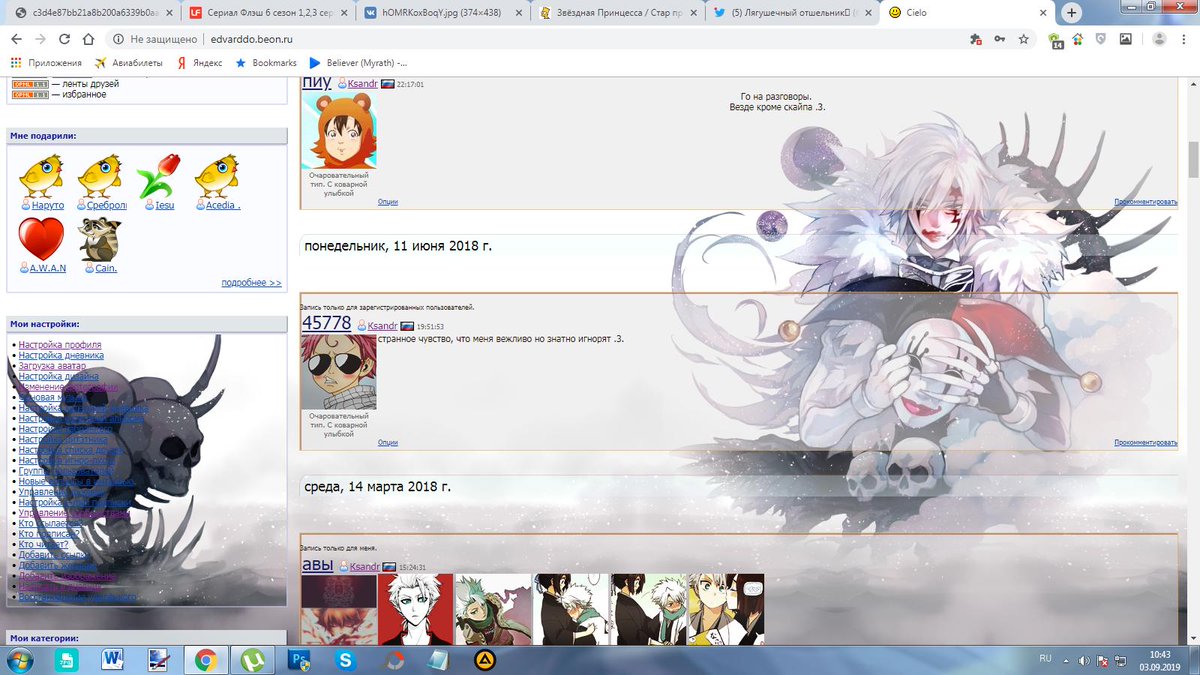This screenshot has width=1200, height=675.
Task: Open the tulip gift from Iesu
Action: (x=158, y=176)
